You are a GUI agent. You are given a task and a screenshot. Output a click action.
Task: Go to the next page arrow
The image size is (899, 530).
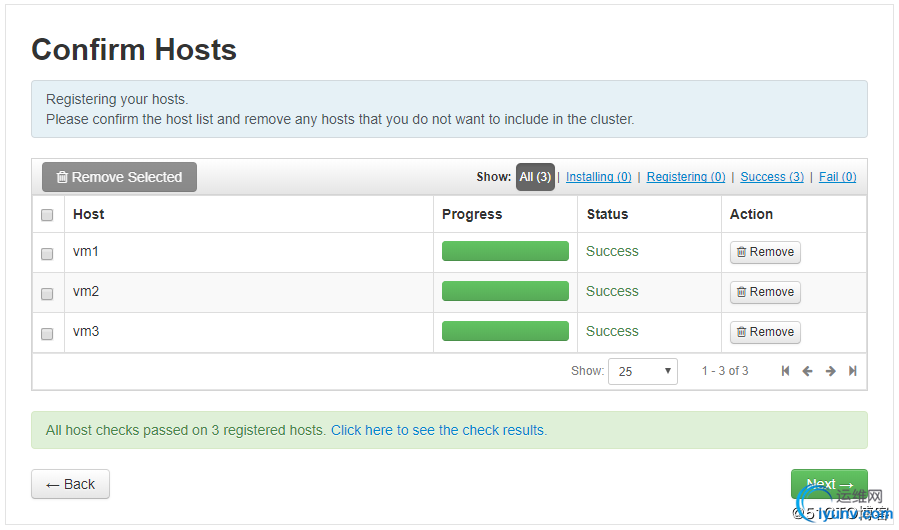point(830,371)
